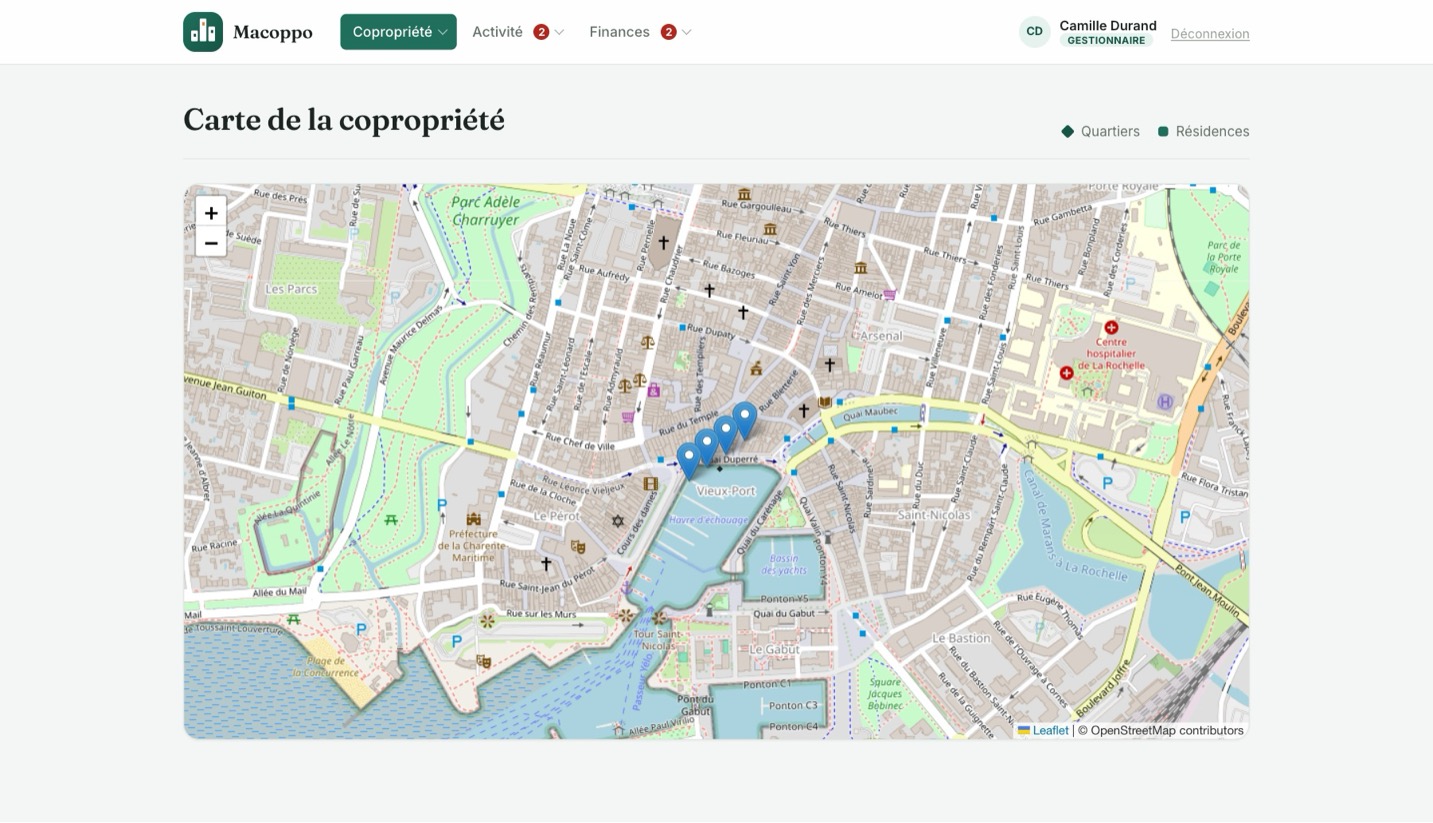The height and width of the screenshot is (823, 1433).
Task: Log out via the Déconnexion link
Action: coord(1210,34)
